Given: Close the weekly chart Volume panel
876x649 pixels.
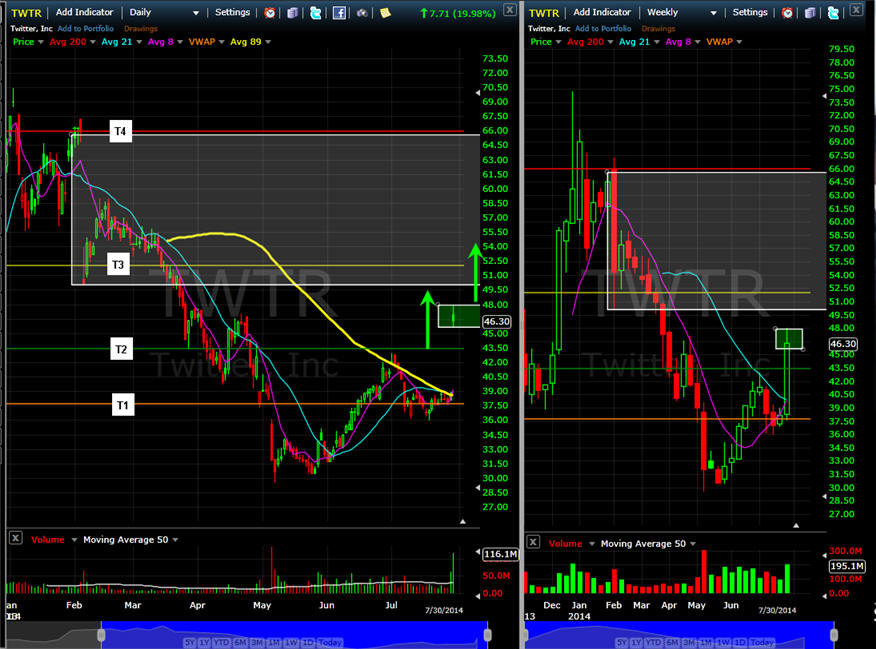Looking at the screenshot, I should point(533,542).
